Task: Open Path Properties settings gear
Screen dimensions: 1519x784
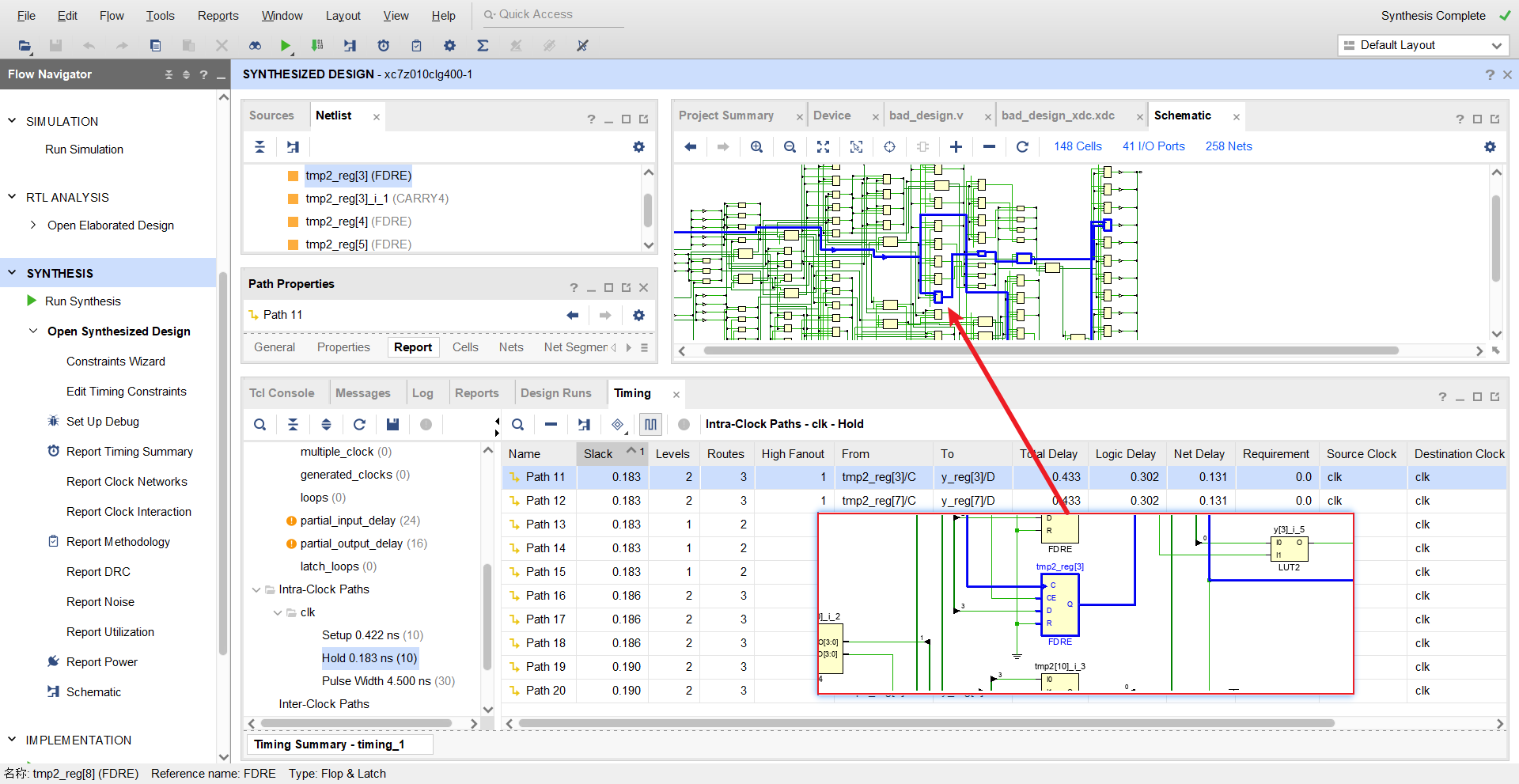Action: click(x=638, y=315)
